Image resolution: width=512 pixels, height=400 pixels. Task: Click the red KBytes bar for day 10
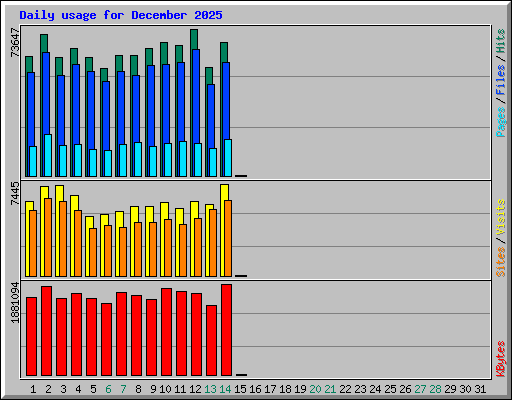pyautogui.click(x=166, y=332)
